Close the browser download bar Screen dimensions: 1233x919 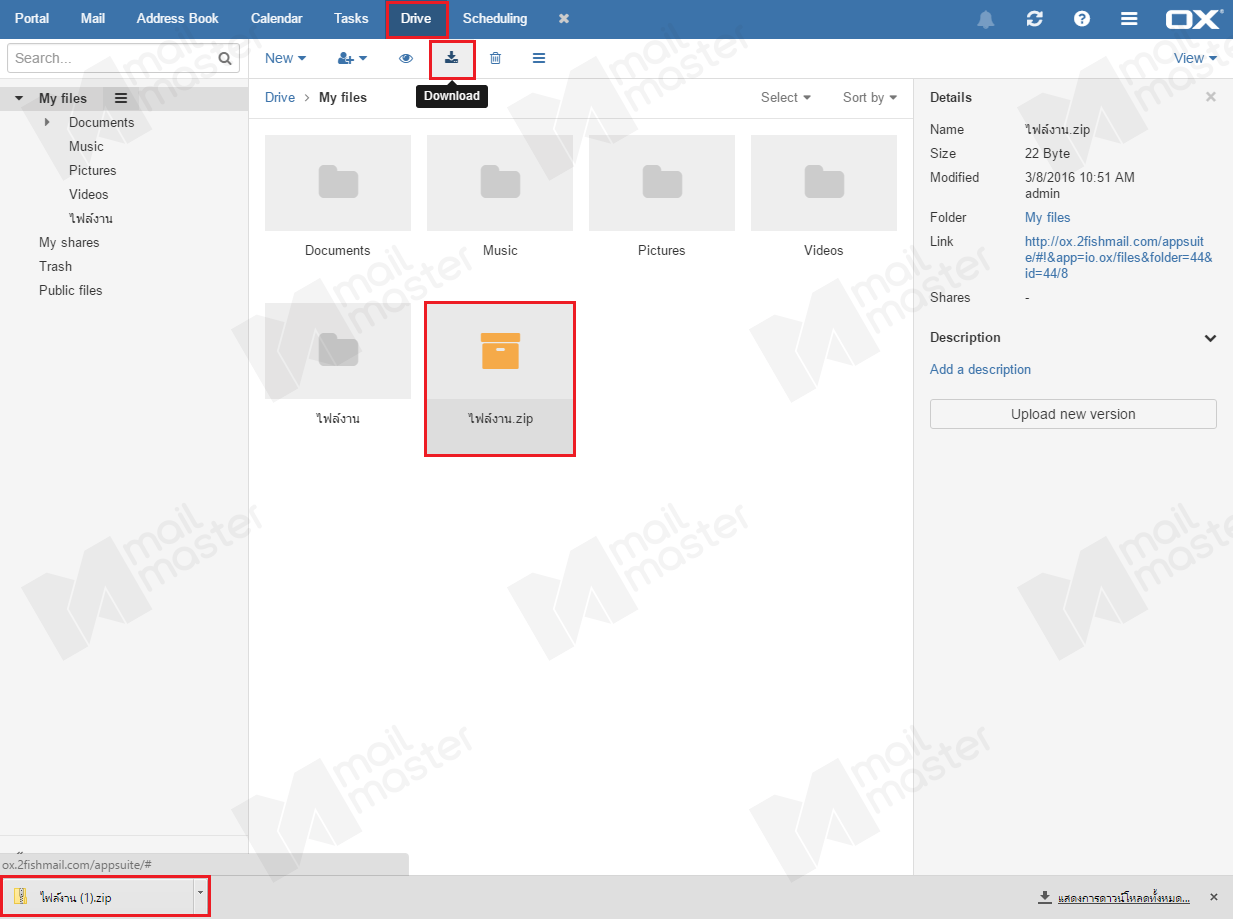point(1214,897)
